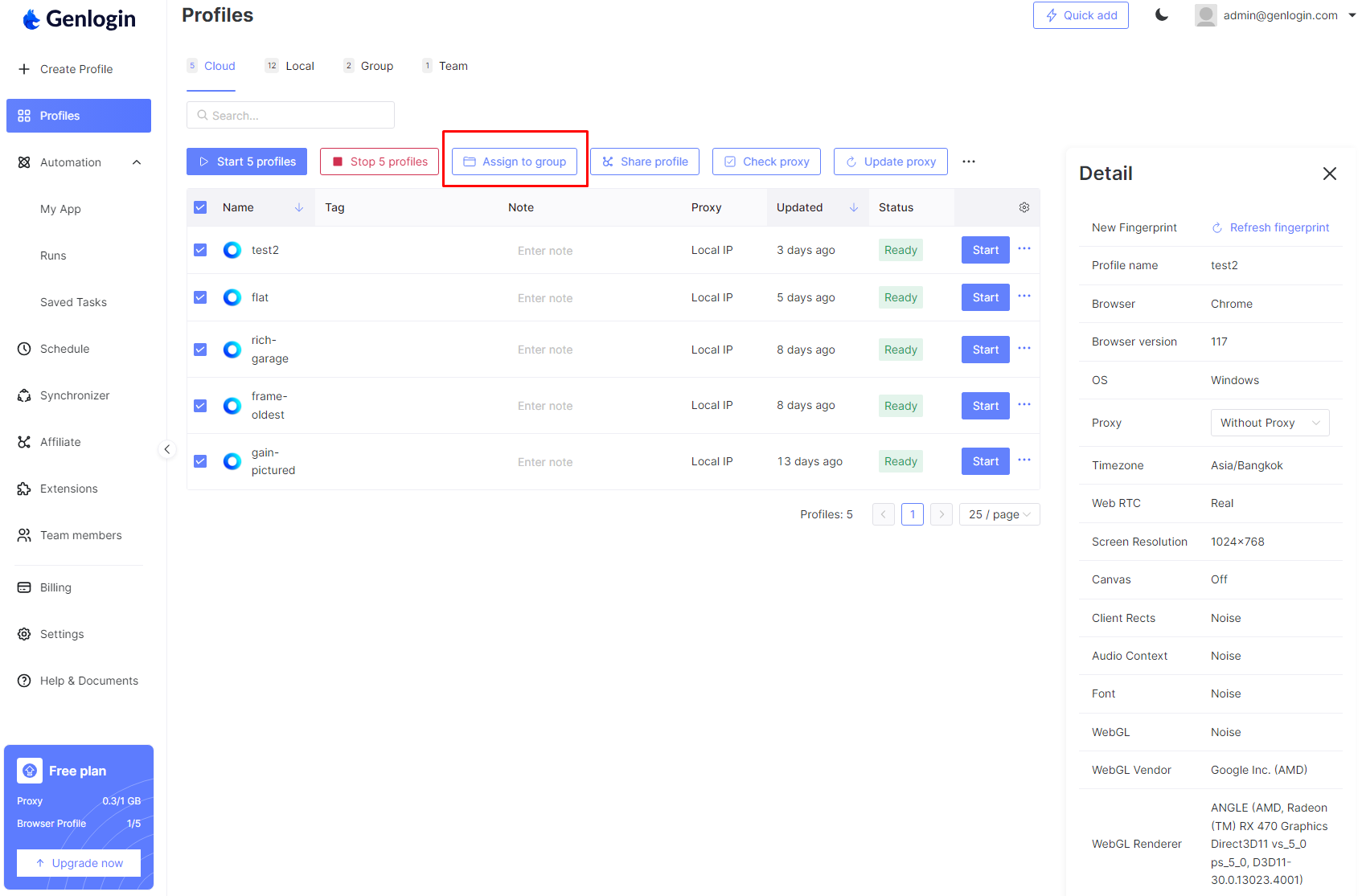The height and width of the screenshot is (896, 1362).
Task: Open more bulk actions ellipsis in toolbar
Action: tap(968, 162)
